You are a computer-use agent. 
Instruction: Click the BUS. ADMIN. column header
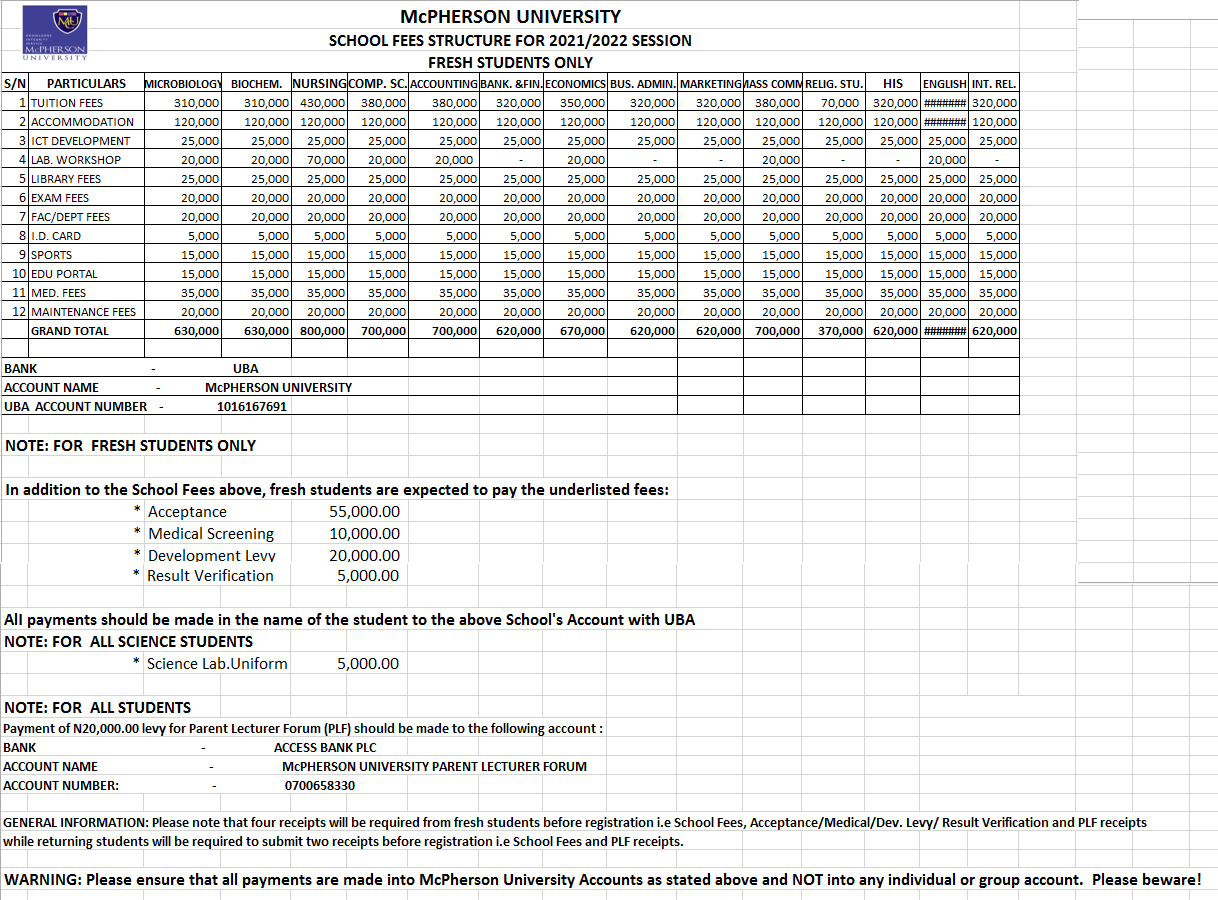pyautogui.click(x=642, y=84)
